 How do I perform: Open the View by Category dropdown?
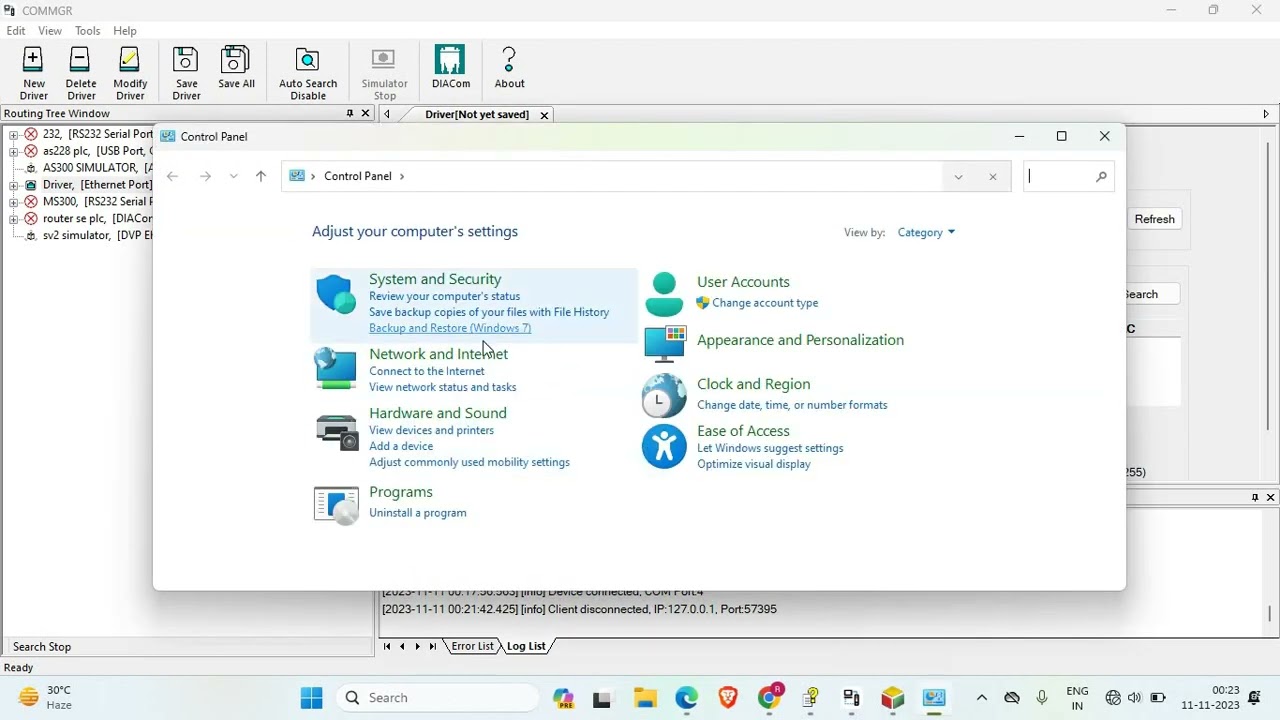pos(926,232)
